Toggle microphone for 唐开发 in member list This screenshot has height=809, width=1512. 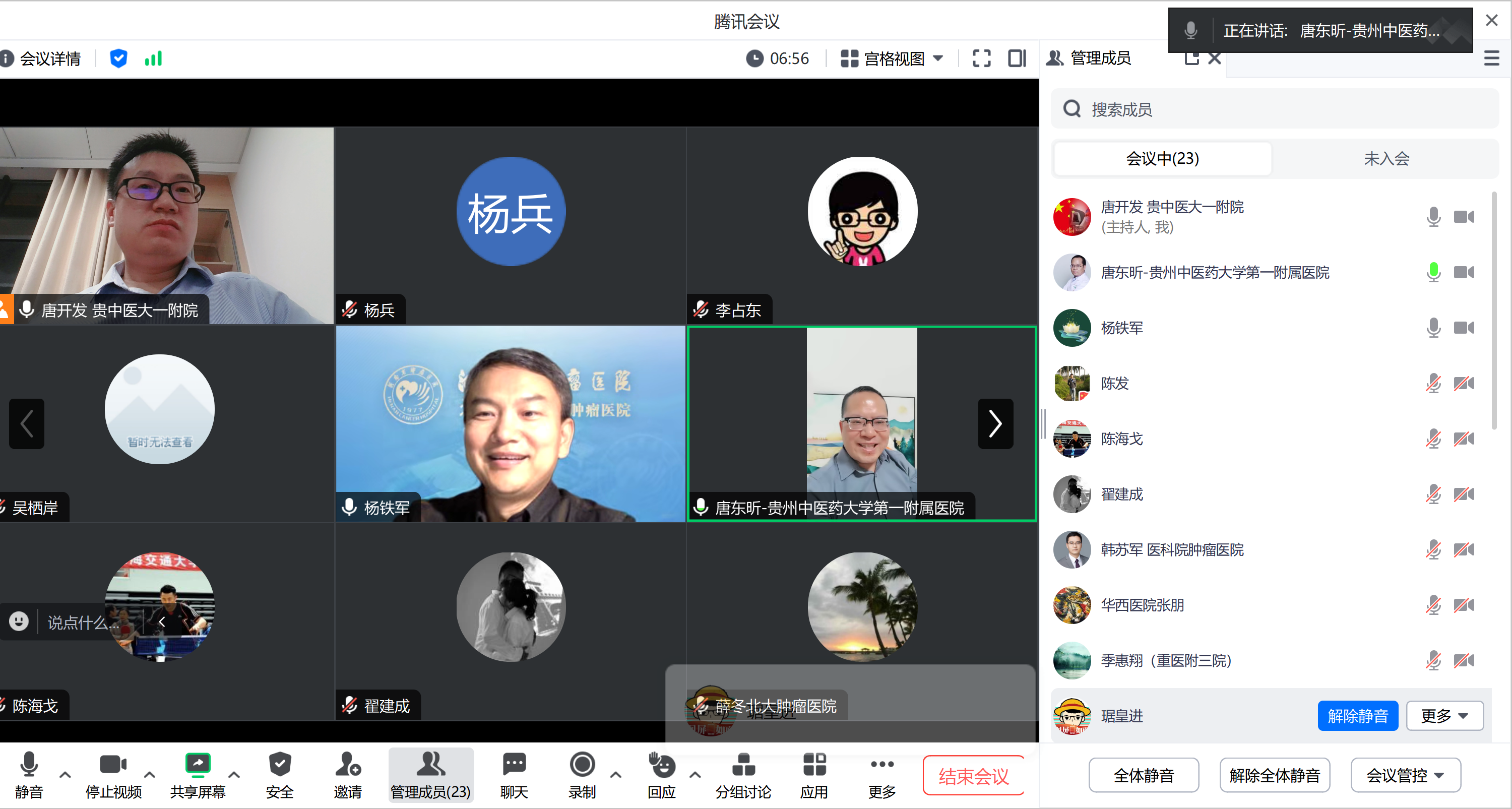[x=1433, y=217]
